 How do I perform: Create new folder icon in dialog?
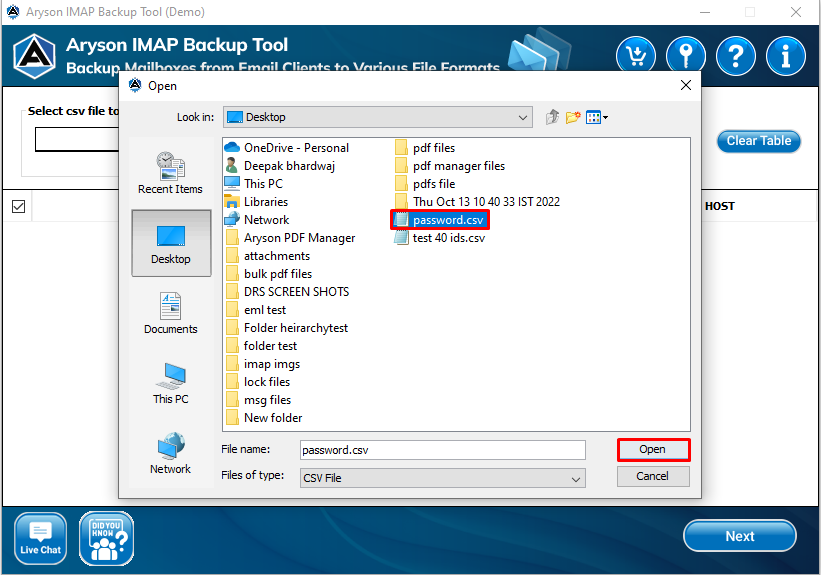pyautogui.click(x=573, y=117)
